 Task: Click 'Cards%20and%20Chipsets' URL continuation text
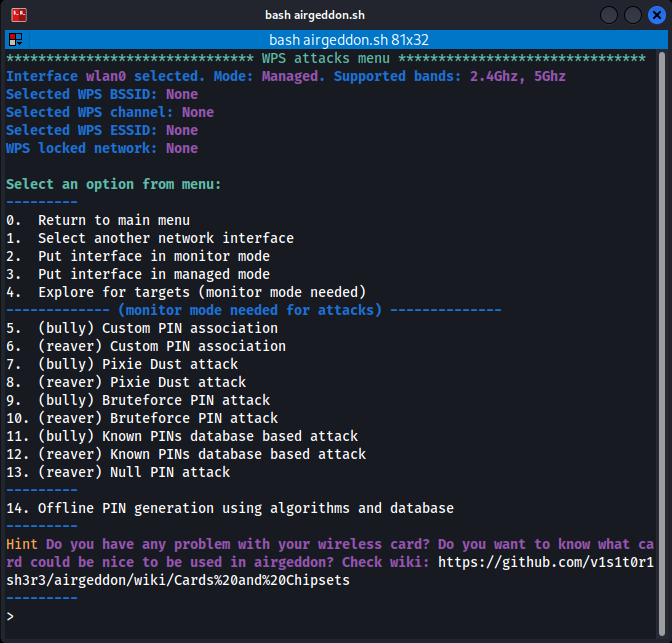(261, 580)
